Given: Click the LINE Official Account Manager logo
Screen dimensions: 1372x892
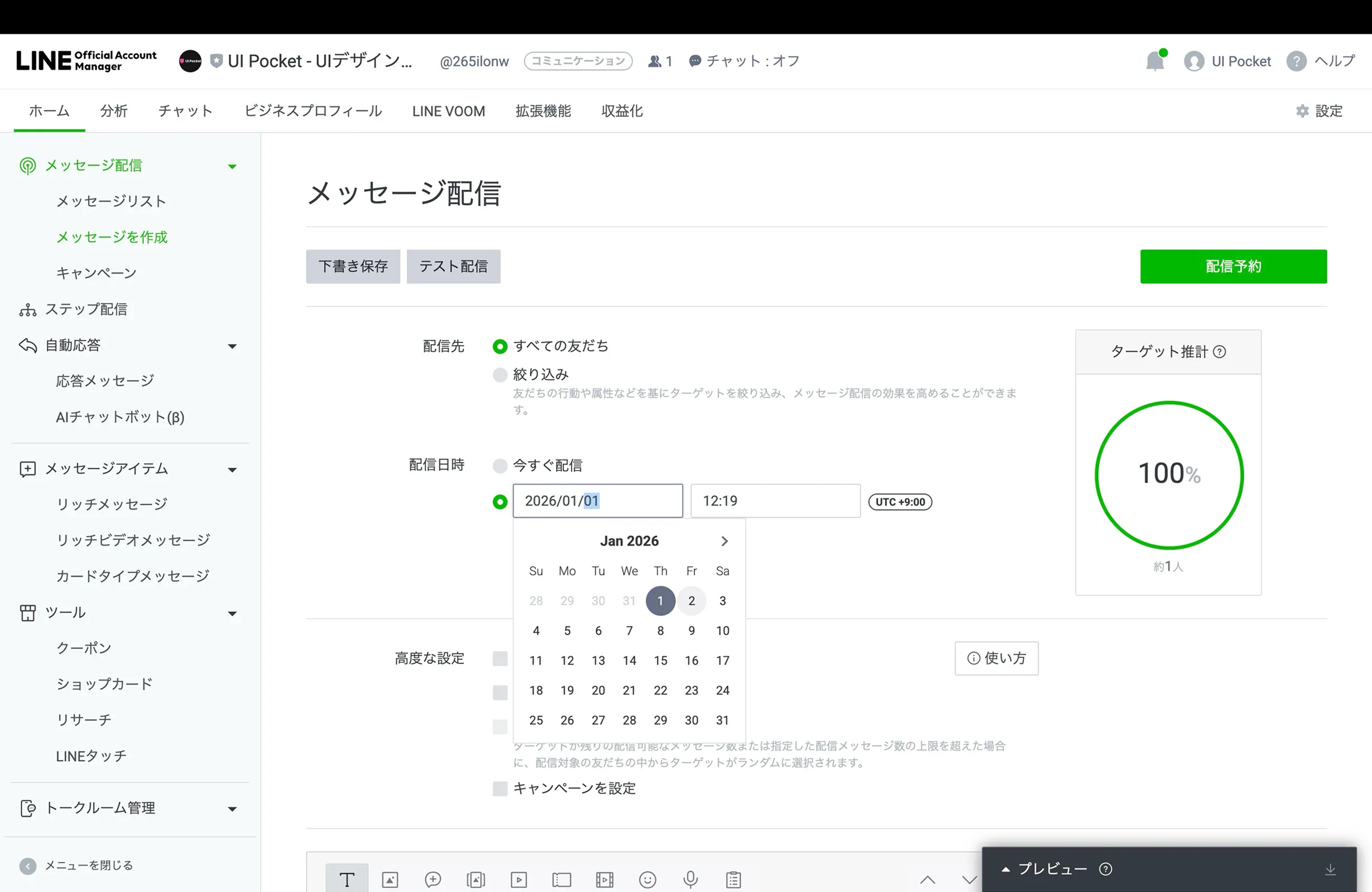Looking at the screenshot, I should tap(86, 61).
